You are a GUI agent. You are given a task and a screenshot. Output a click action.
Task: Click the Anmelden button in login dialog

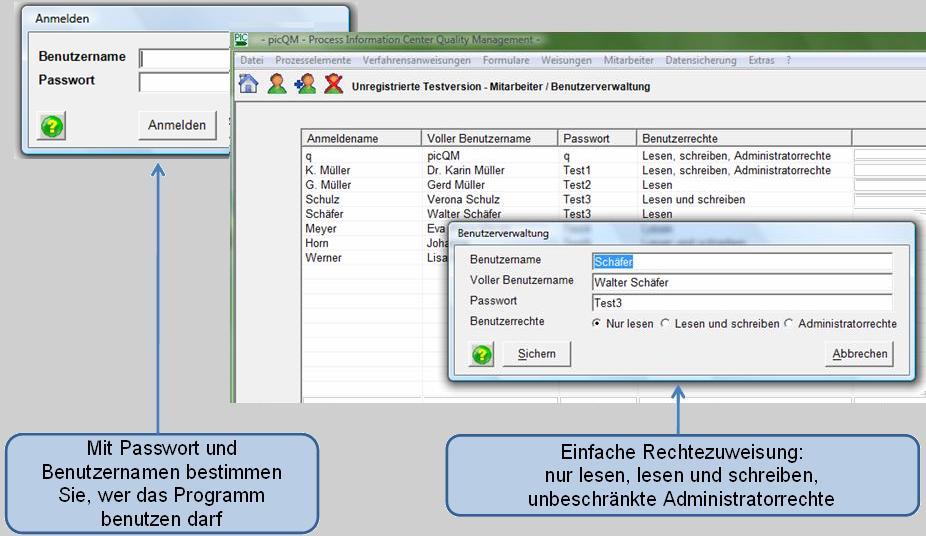177,125
